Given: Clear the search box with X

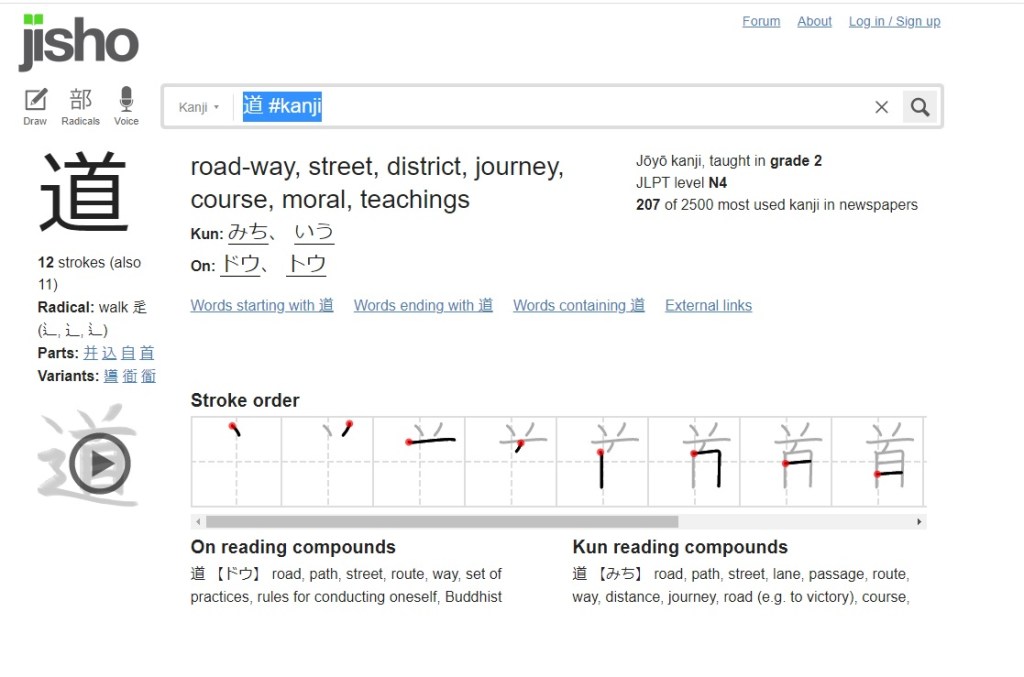Looking at the screenshot, I should coord(881,107).
